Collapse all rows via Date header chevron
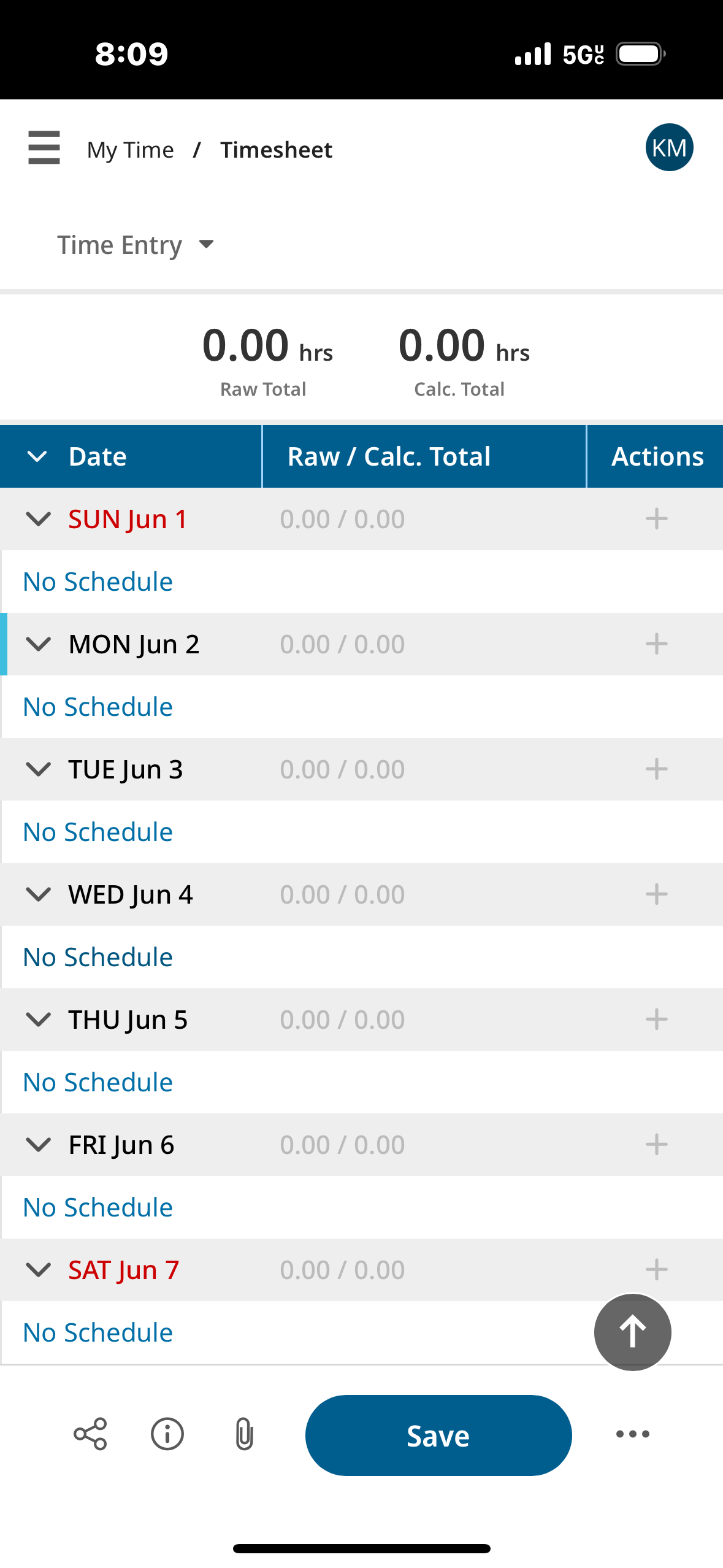The width and height of the screenshot is (723, 1568). [37, 456]
